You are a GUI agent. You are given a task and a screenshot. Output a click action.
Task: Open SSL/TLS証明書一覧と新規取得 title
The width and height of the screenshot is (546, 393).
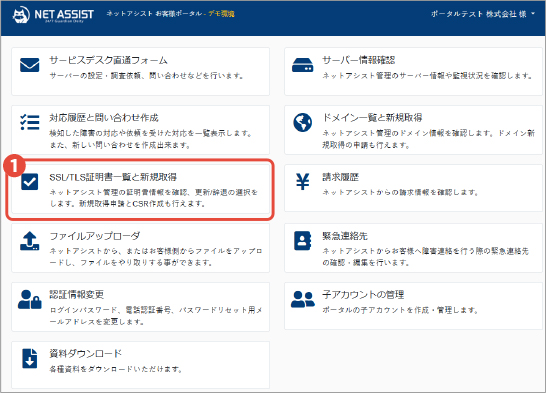(x=113, y=177)
